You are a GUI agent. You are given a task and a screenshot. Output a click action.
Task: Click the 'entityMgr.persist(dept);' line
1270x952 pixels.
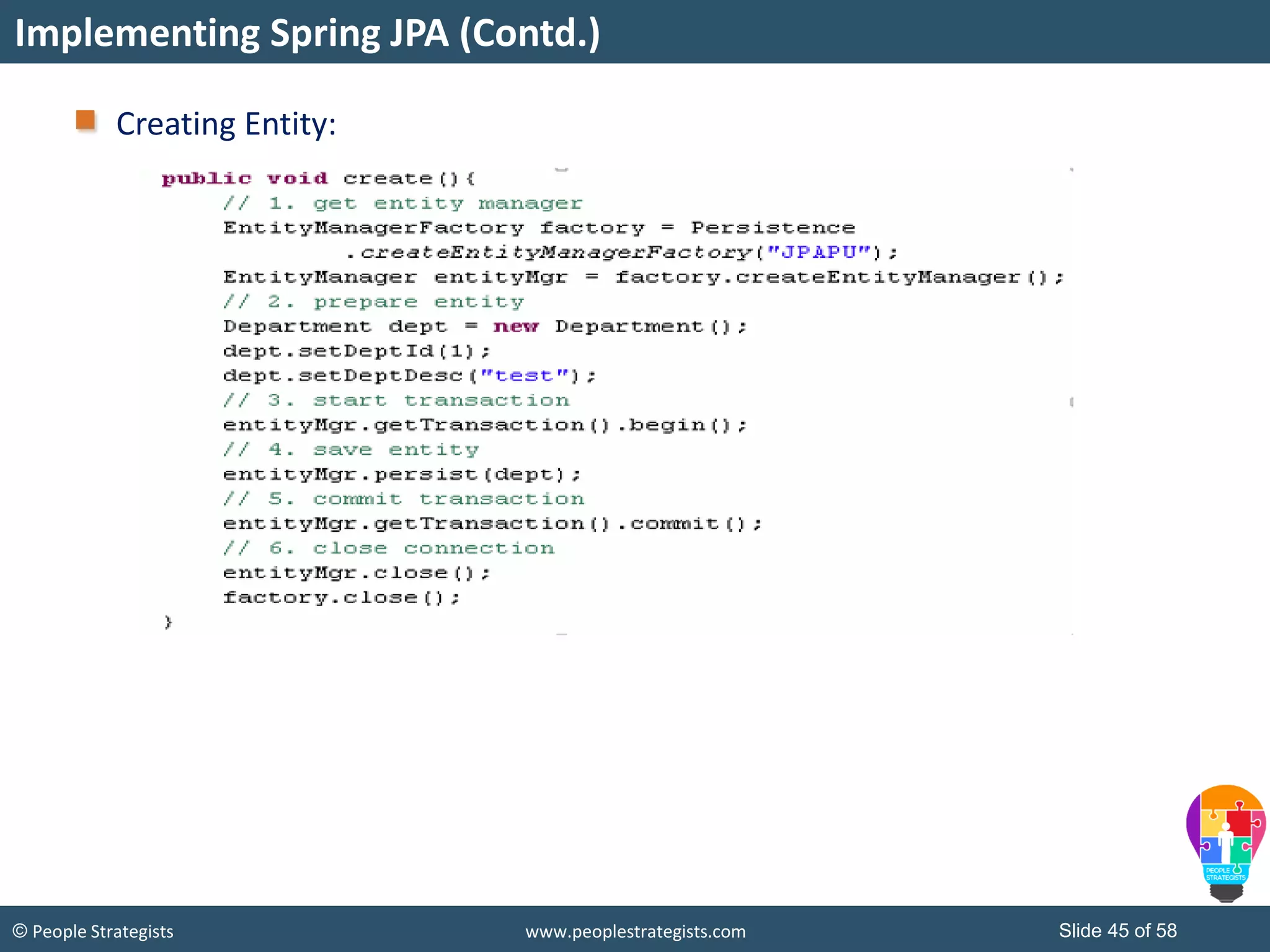click(x=402, y=475)
